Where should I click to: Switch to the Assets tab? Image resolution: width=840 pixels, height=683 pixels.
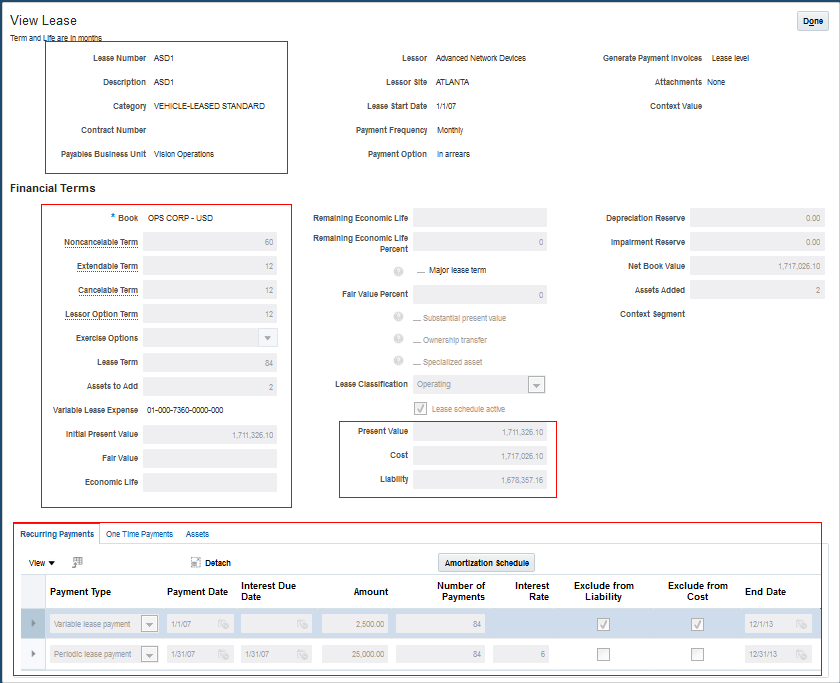197,534
